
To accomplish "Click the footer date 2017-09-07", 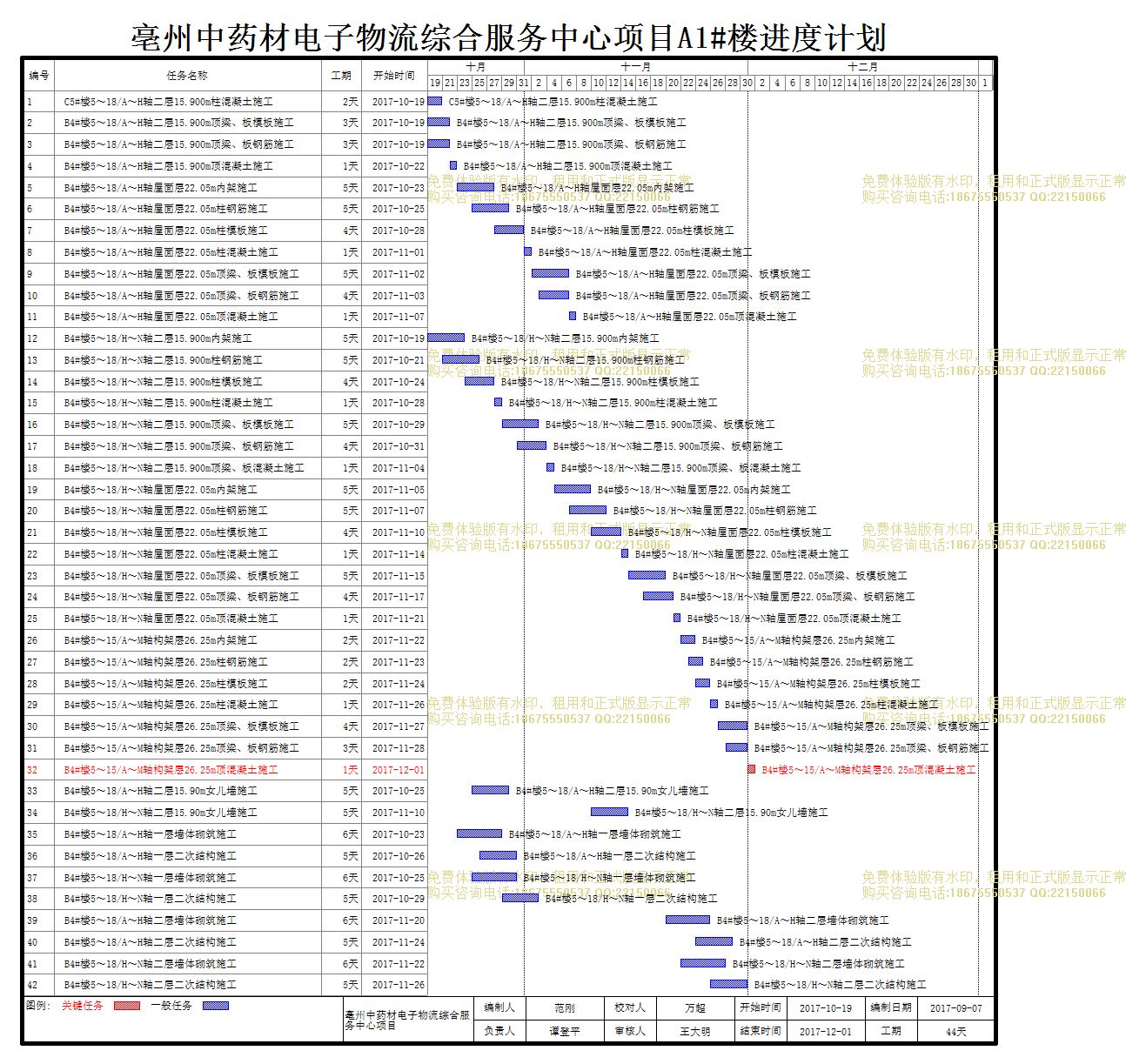I will [956, 1008].
